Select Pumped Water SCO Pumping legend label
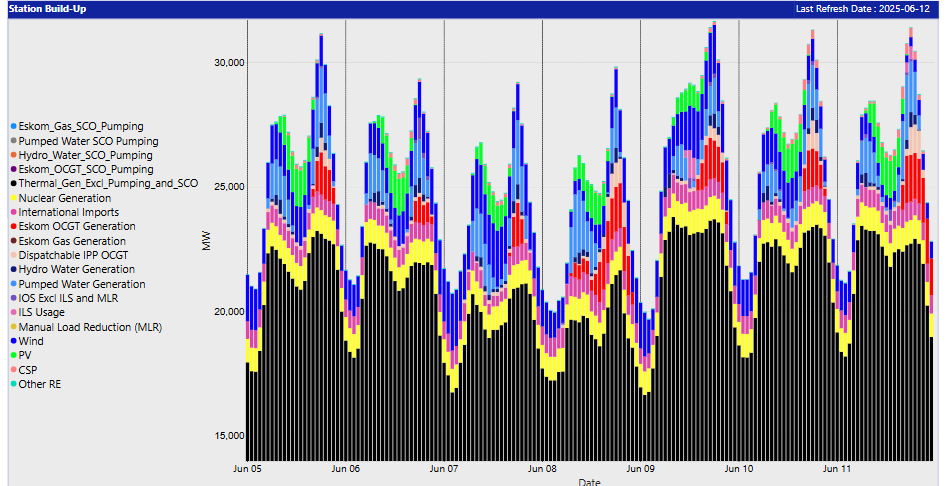The height and width of the screenshot is (486, 946). (88, 141)
